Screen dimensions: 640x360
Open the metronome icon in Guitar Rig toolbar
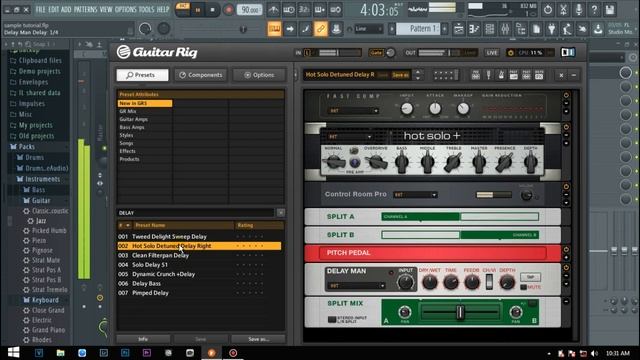(x=501, y=75)
